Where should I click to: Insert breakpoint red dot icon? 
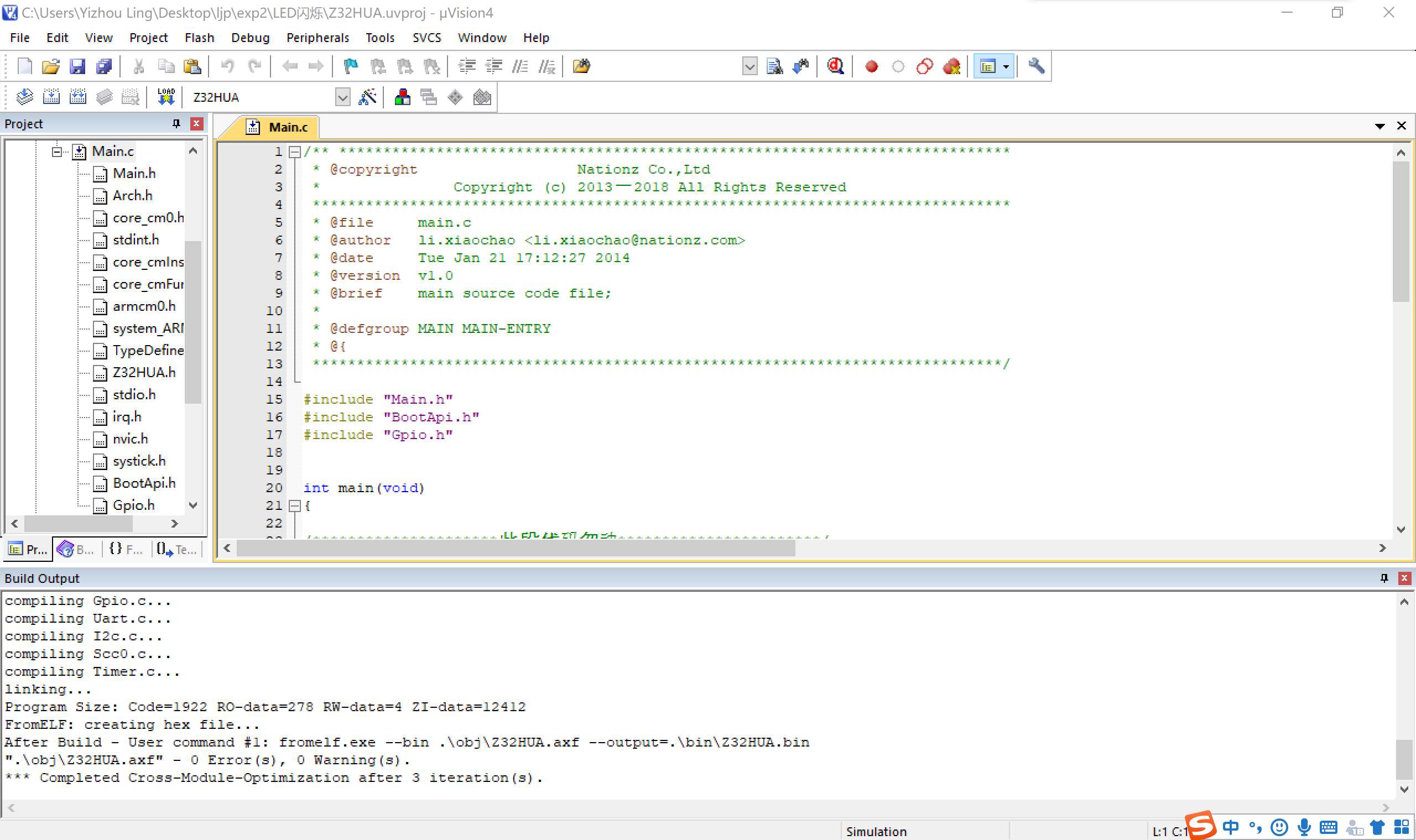(x=871, y=67)
